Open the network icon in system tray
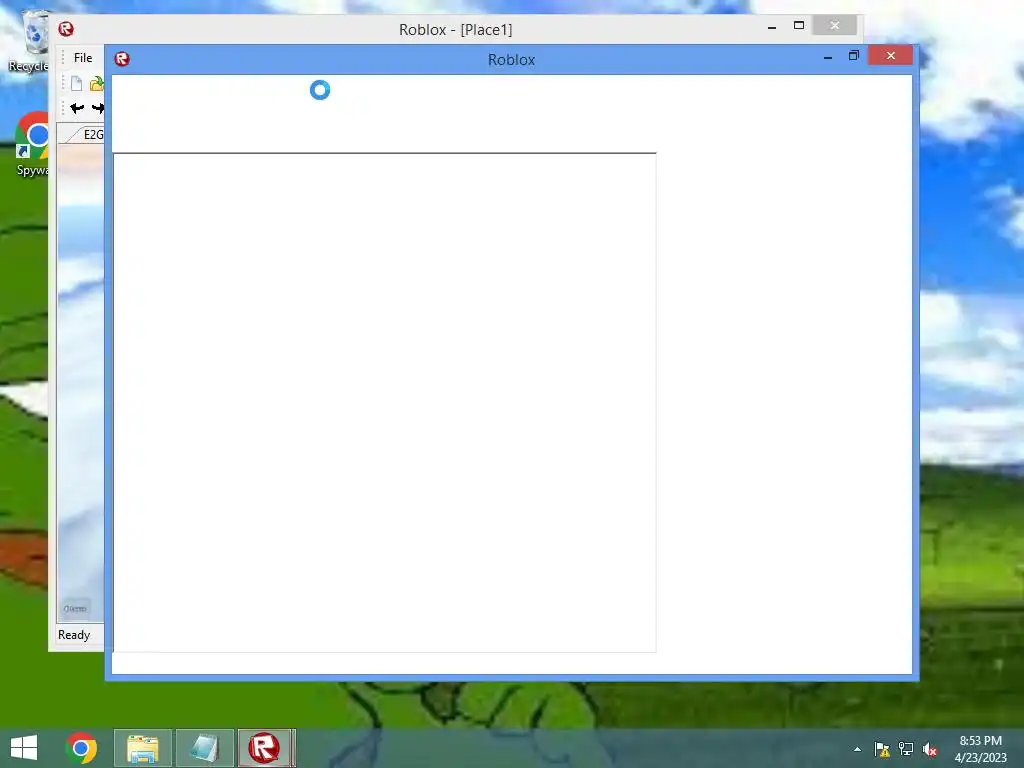This screenshot has width=1024, height=768. 906,749
